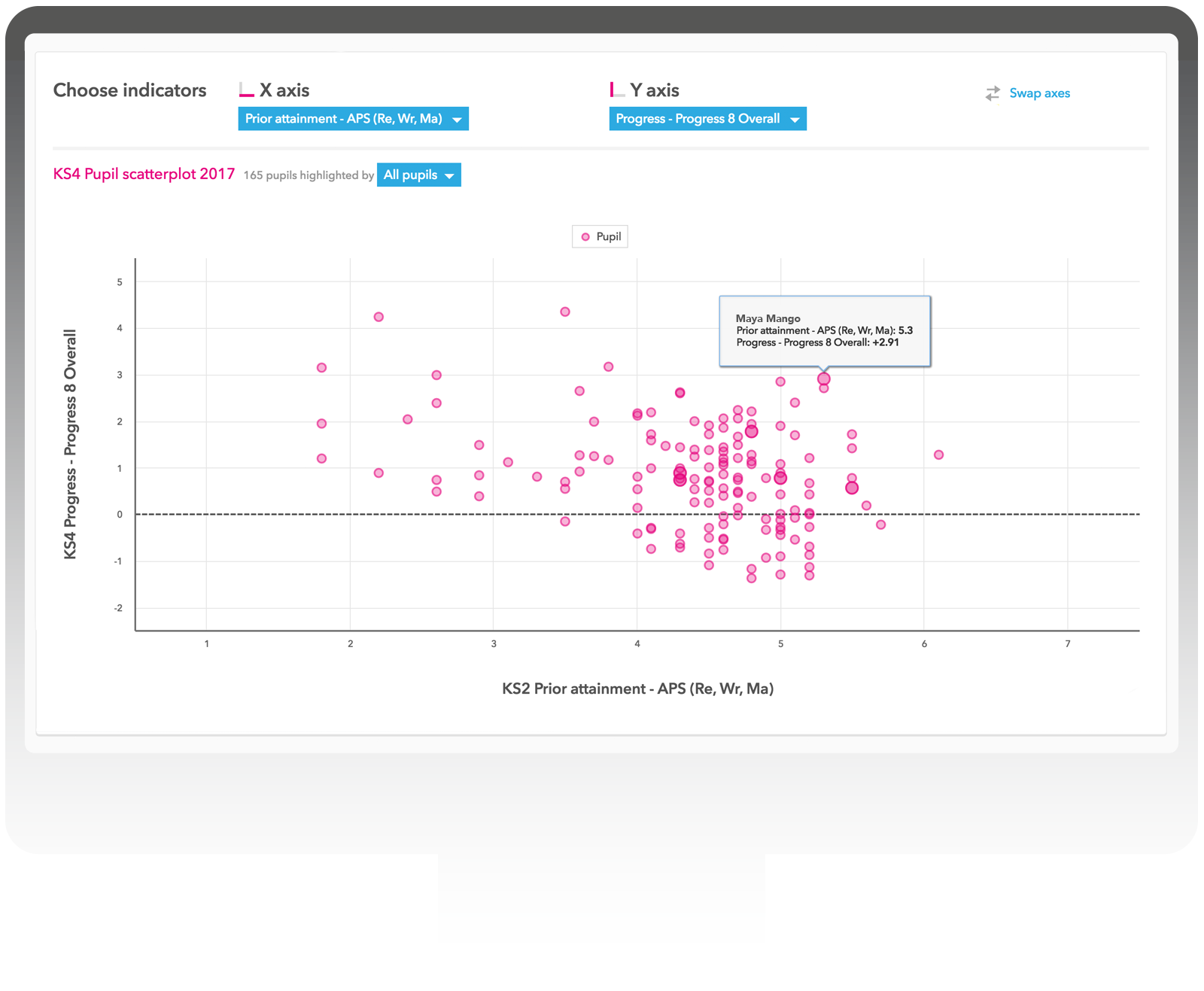This screenshot has width=1204, height=991.
Task: Select the outlier pupil point near 6.1 attainment
Action: [x=938, y=455]
